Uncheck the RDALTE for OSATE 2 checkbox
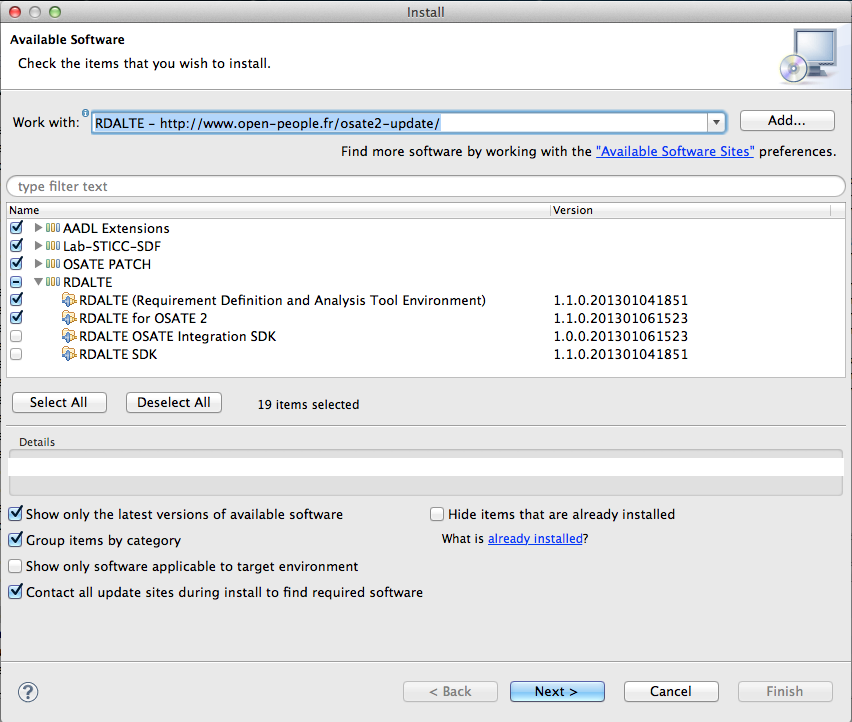The height and width of the screenshot is (722, 852). (x=16, y=317)
